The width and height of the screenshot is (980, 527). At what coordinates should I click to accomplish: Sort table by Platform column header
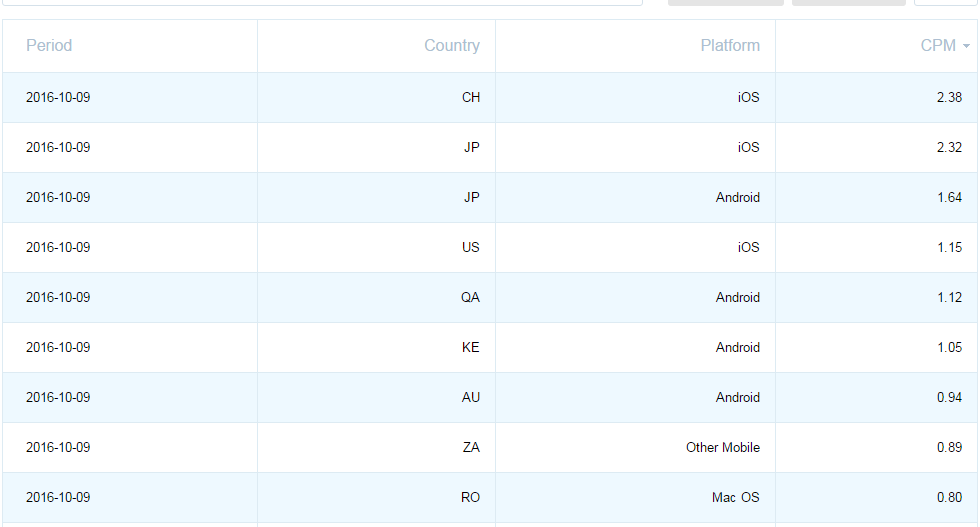tap(730, 46)
